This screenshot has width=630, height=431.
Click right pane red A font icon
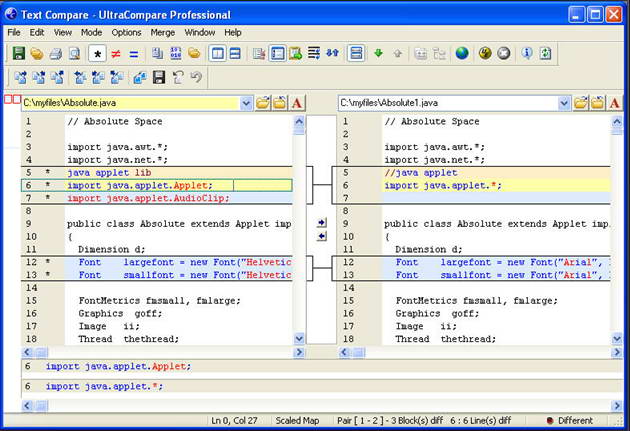tap(614, 103)
